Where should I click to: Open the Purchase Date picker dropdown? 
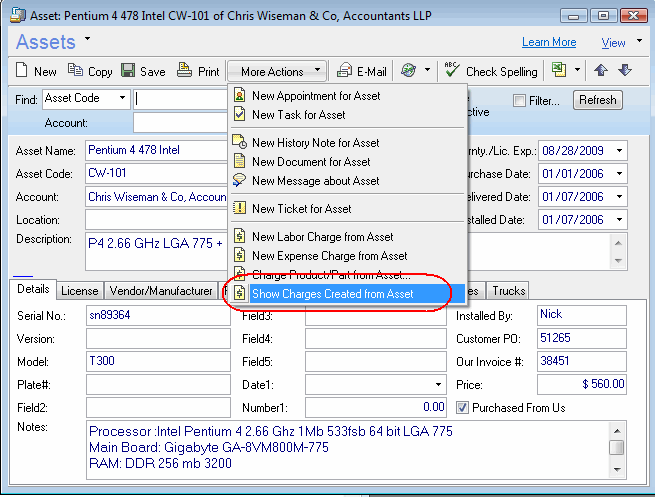click(x=619, y=172)
